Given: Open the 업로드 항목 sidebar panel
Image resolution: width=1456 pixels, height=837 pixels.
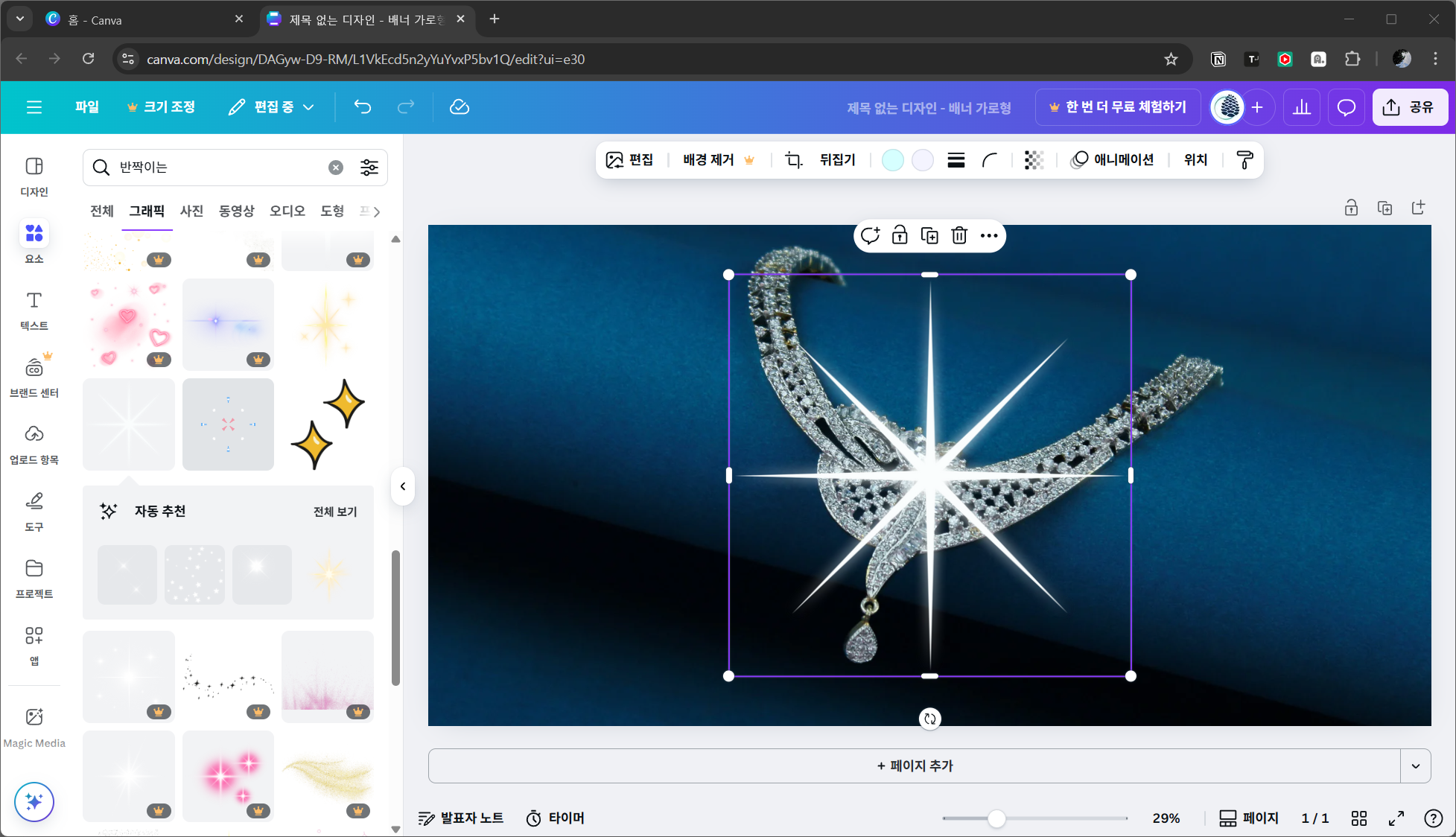Looking at the screenshot, I should (34, 444).
